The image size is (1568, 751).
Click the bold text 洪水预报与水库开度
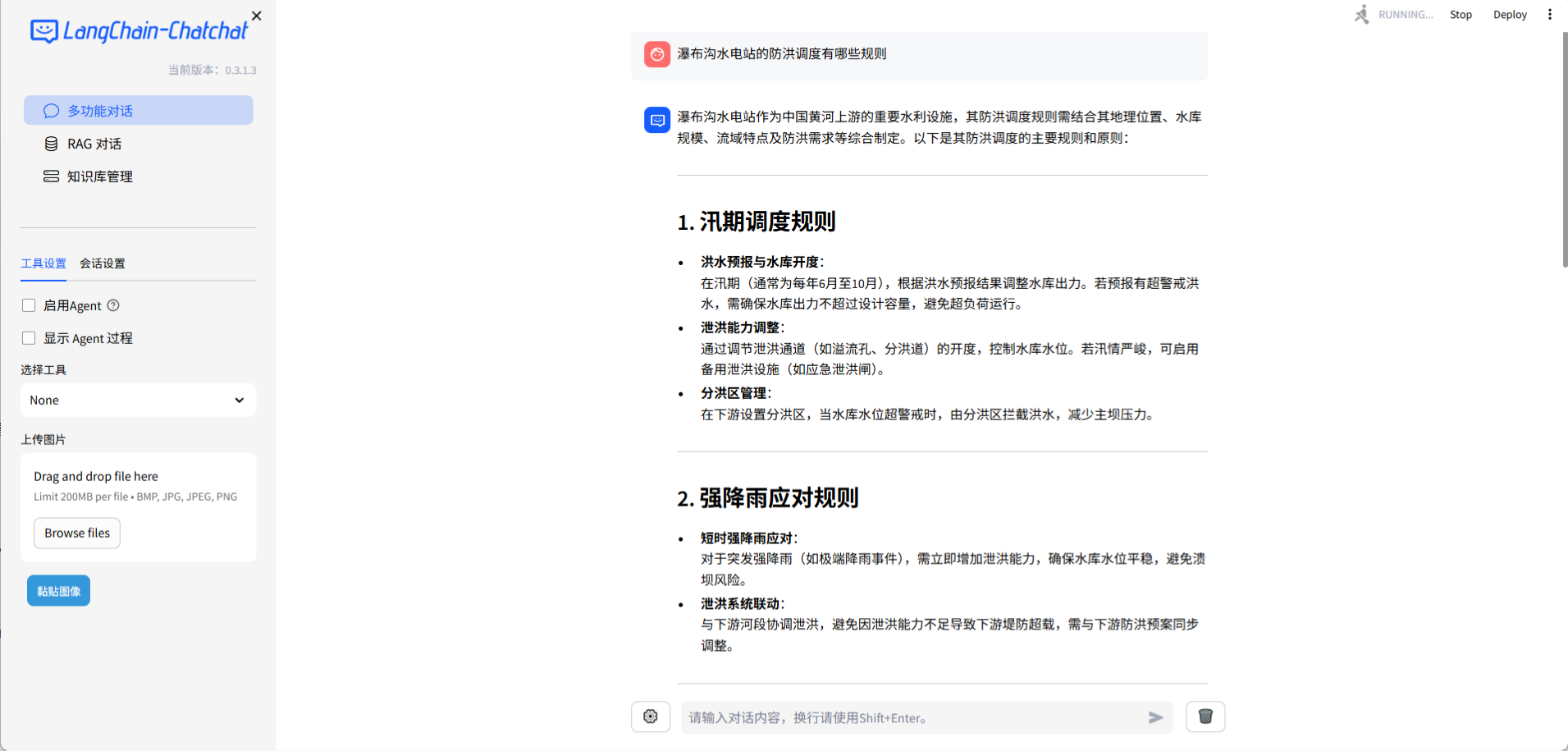(760, 262)
